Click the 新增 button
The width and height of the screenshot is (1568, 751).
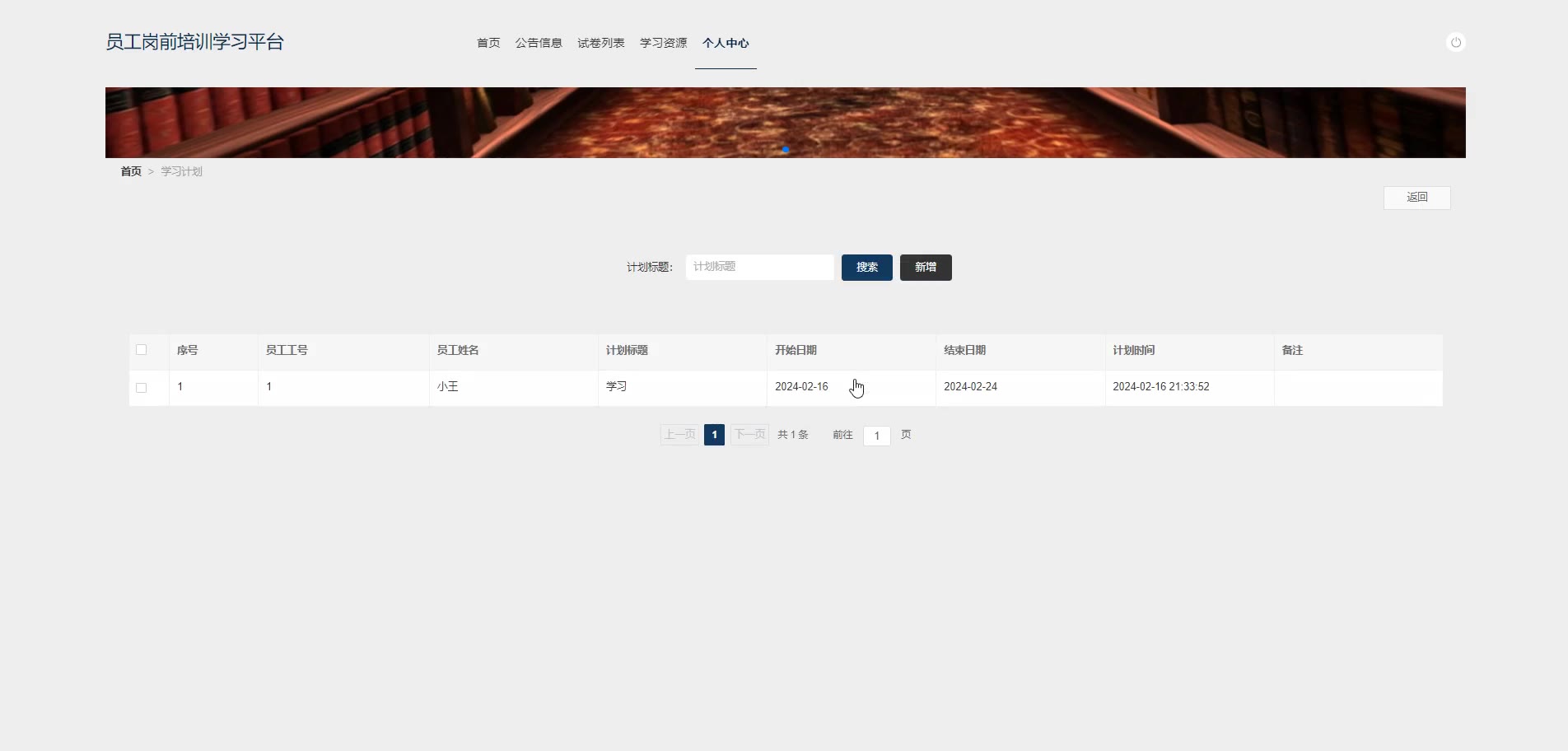926,268
